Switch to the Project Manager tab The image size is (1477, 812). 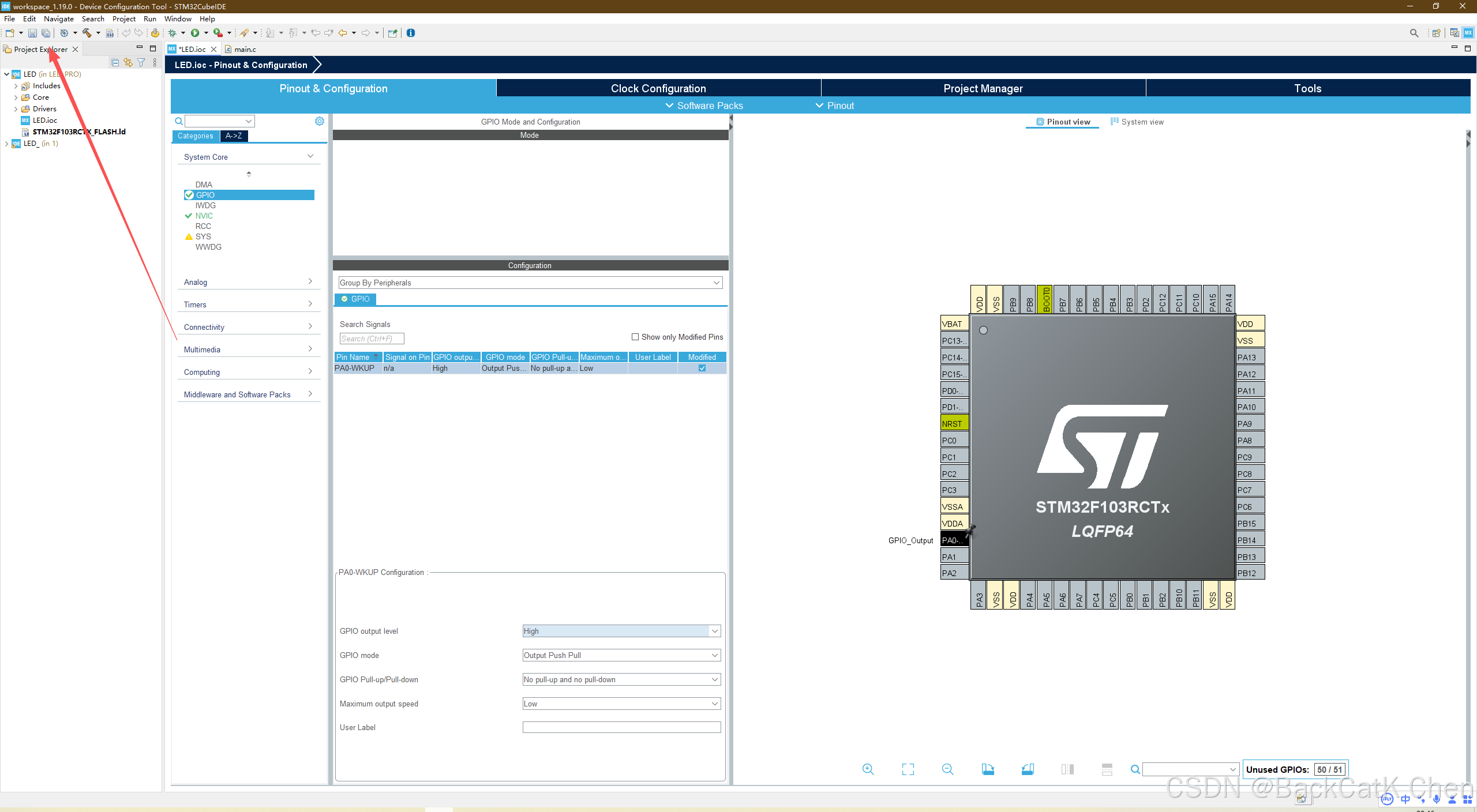point(983,88)
